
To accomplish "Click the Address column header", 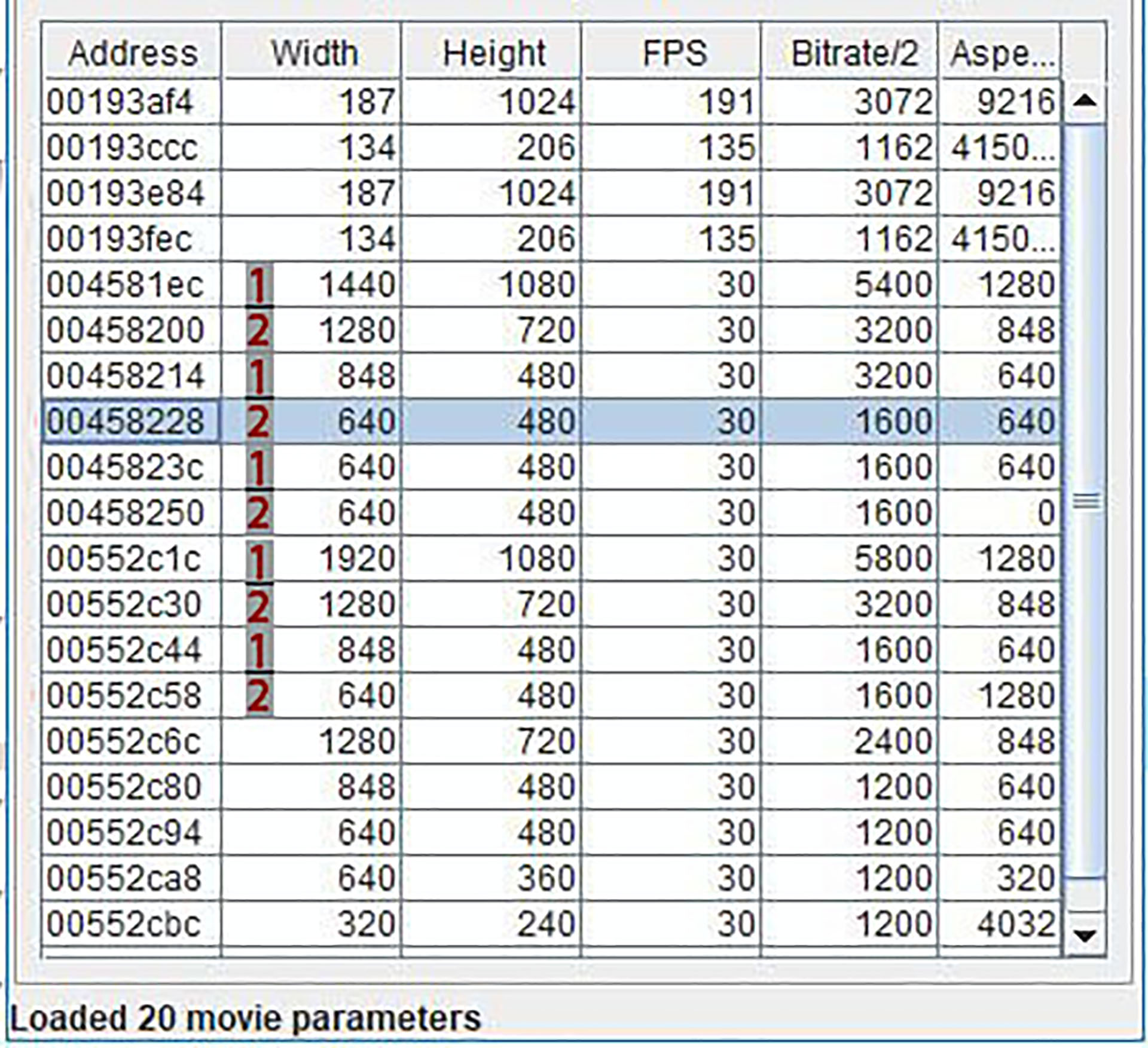I will (x=132, y=53).
